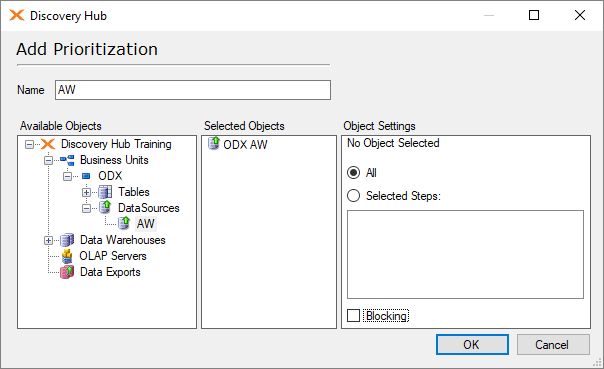Confirm with the OK button
604x369 pixels.
pyautogui.click(x=472, y=344)
